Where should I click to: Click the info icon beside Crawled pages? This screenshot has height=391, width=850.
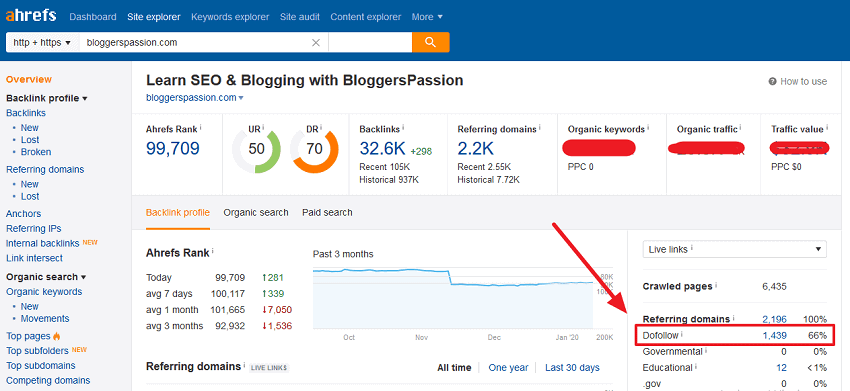click(x=716, y=285)
